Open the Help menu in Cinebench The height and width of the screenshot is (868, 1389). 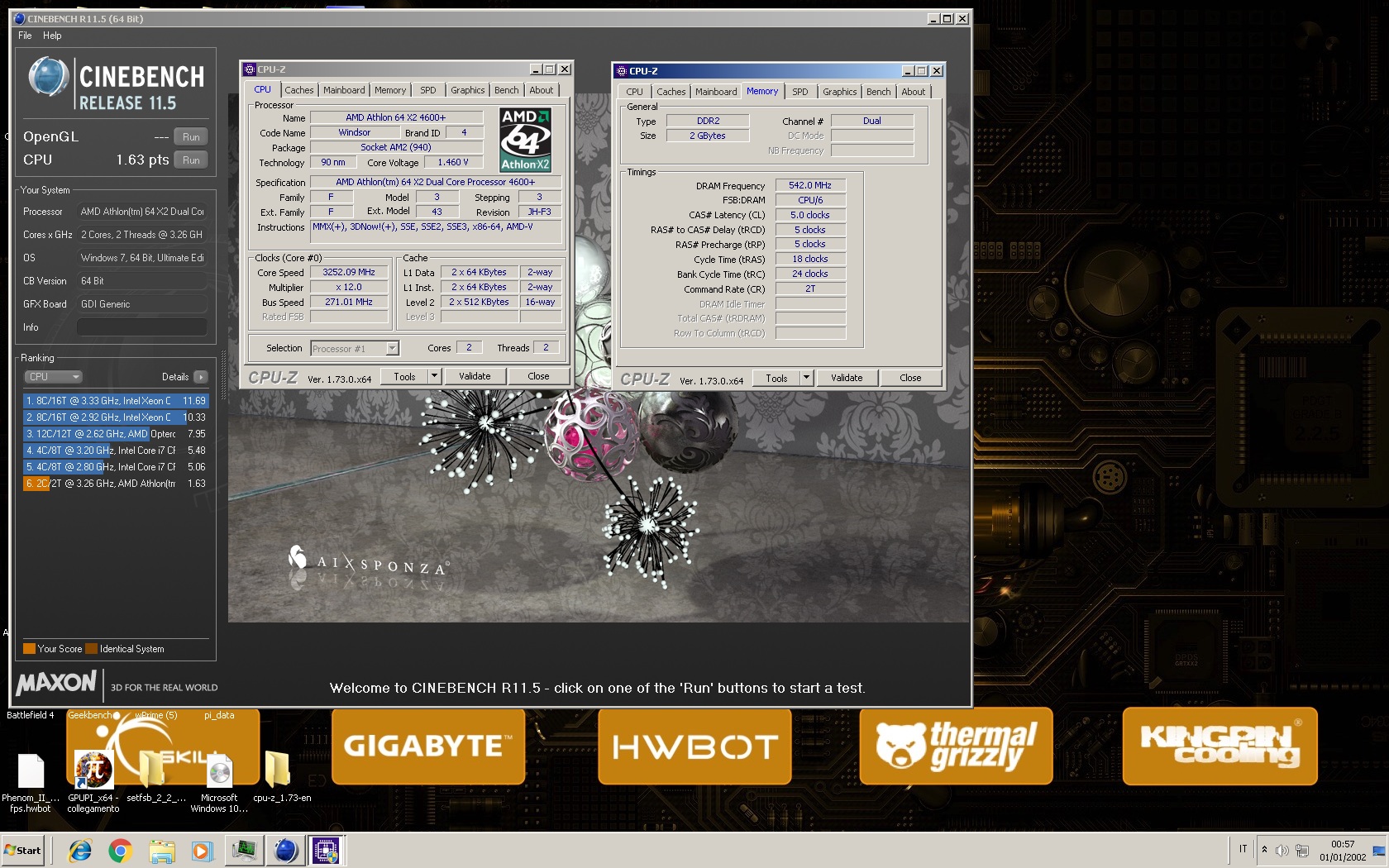(x=52, y=36)
